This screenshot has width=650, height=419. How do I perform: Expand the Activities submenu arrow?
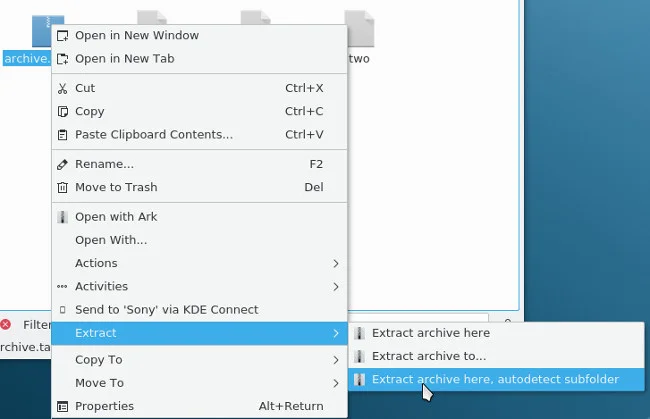click(335, 287)
